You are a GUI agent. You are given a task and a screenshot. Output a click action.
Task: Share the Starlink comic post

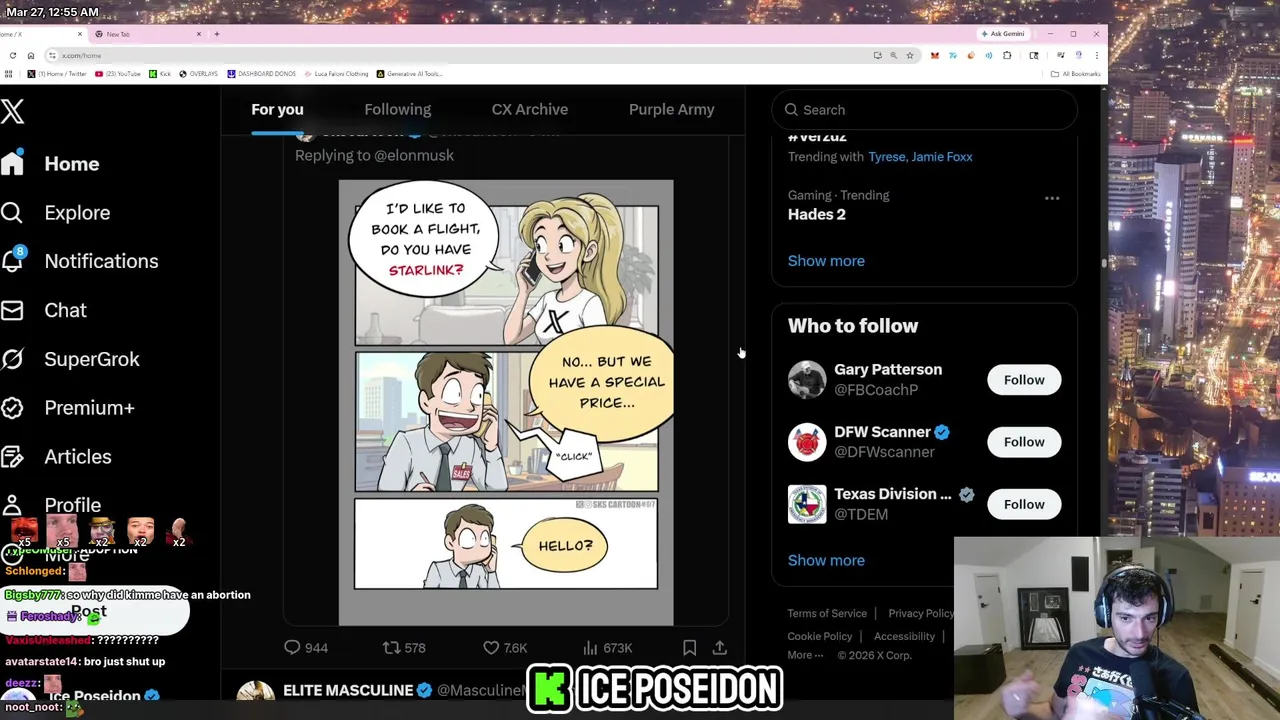(719, 648)
